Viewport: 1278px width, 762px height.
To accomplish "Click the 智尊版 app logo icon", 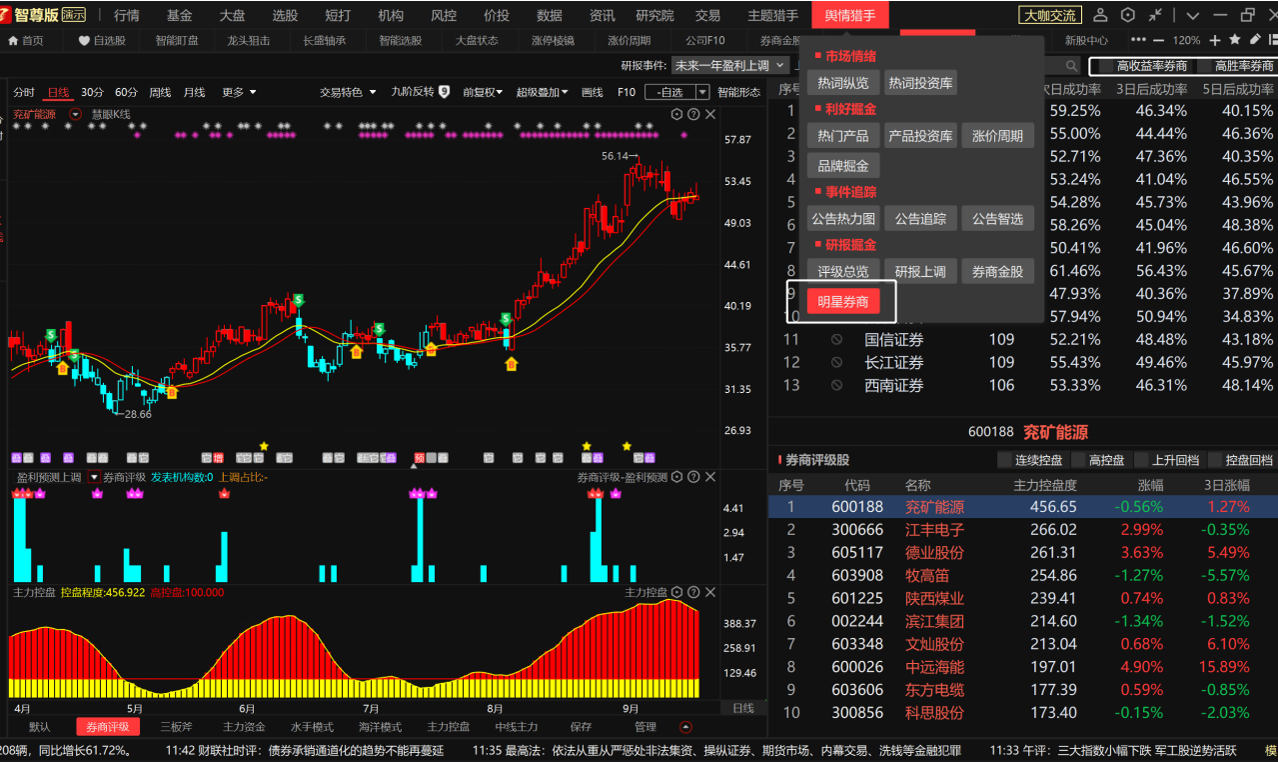I will (x=5, y=13).
